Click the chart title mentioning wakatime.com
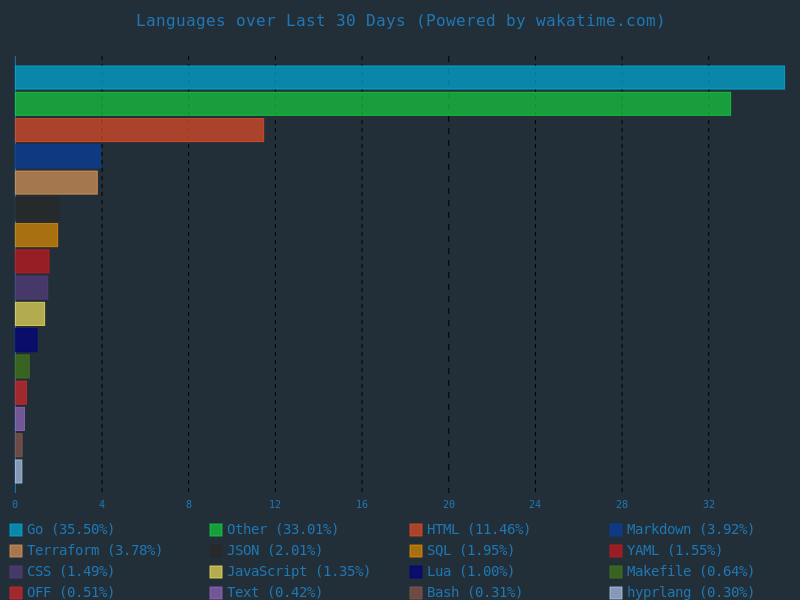Screen dimensions: 800x600 [400, 21]
